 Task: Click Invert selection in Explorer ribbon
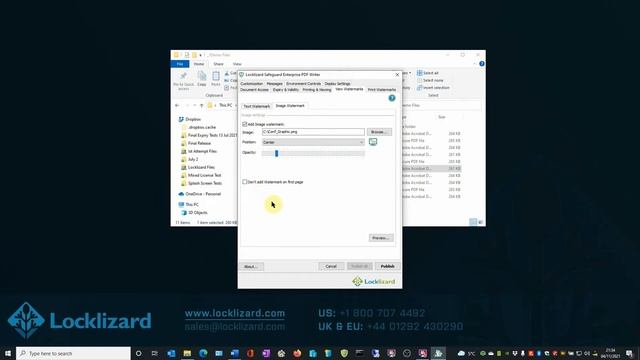pos(433,88)
